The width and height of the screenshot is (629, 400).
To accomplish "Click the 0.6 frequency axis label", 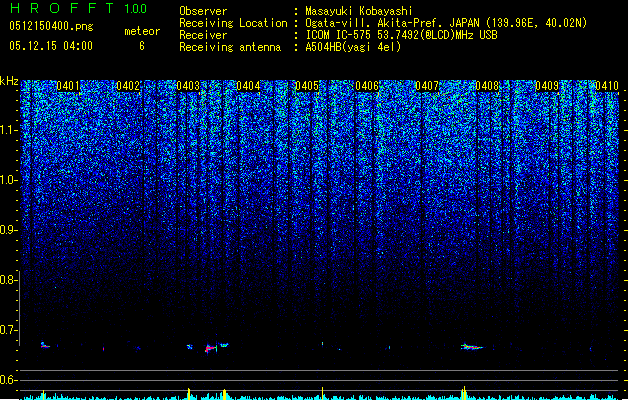I will [x=8, y=380].
